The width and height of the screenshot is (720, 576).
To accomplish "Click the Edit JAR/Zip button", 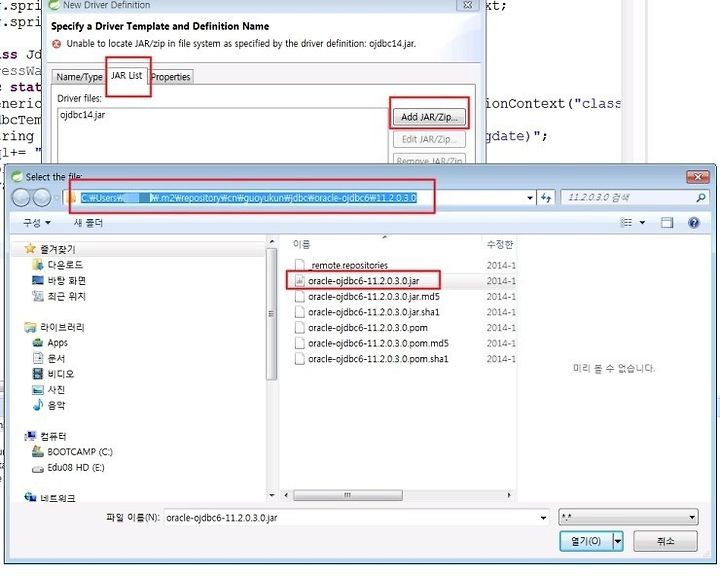I will pos(429,139).
